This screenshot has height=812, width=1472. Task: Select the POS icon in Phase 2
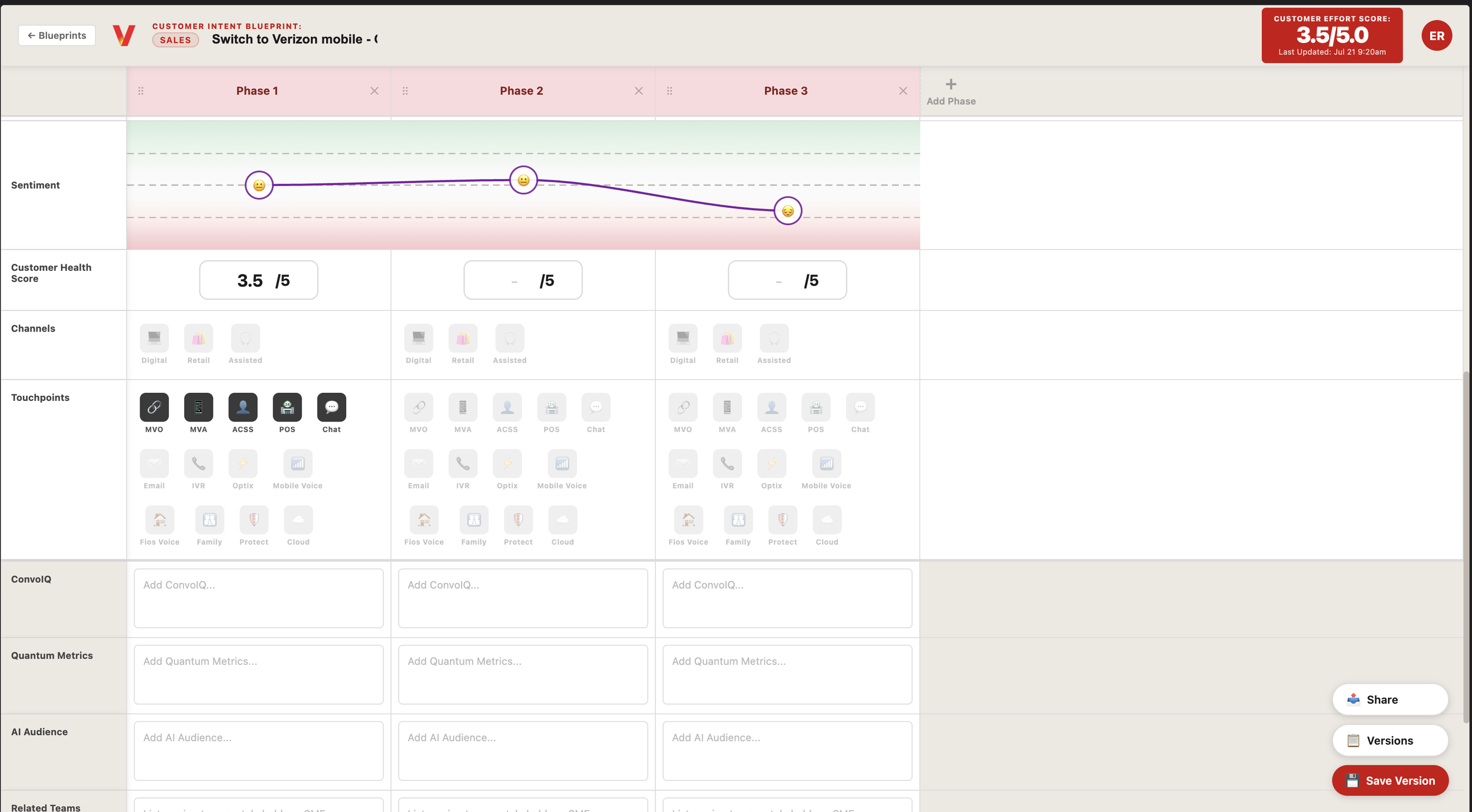click(x=552, y=407)
